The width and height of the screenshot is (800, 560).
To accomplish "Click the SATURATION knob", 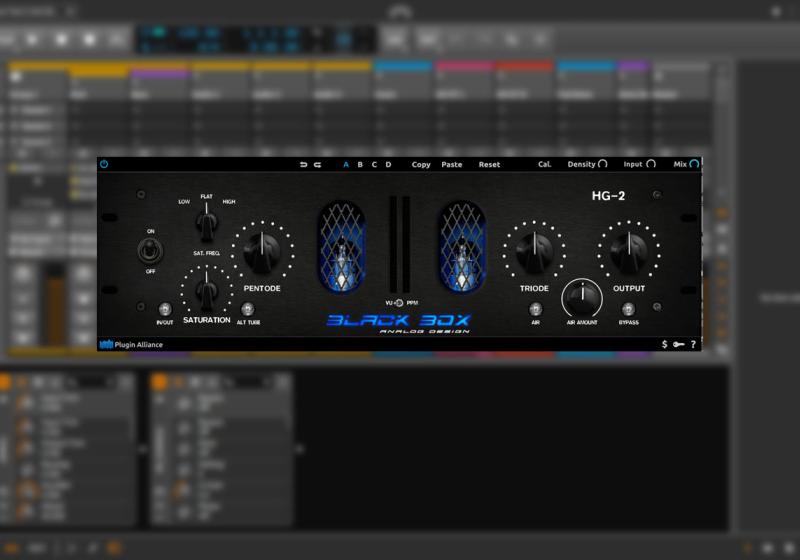I will point(207,294).
